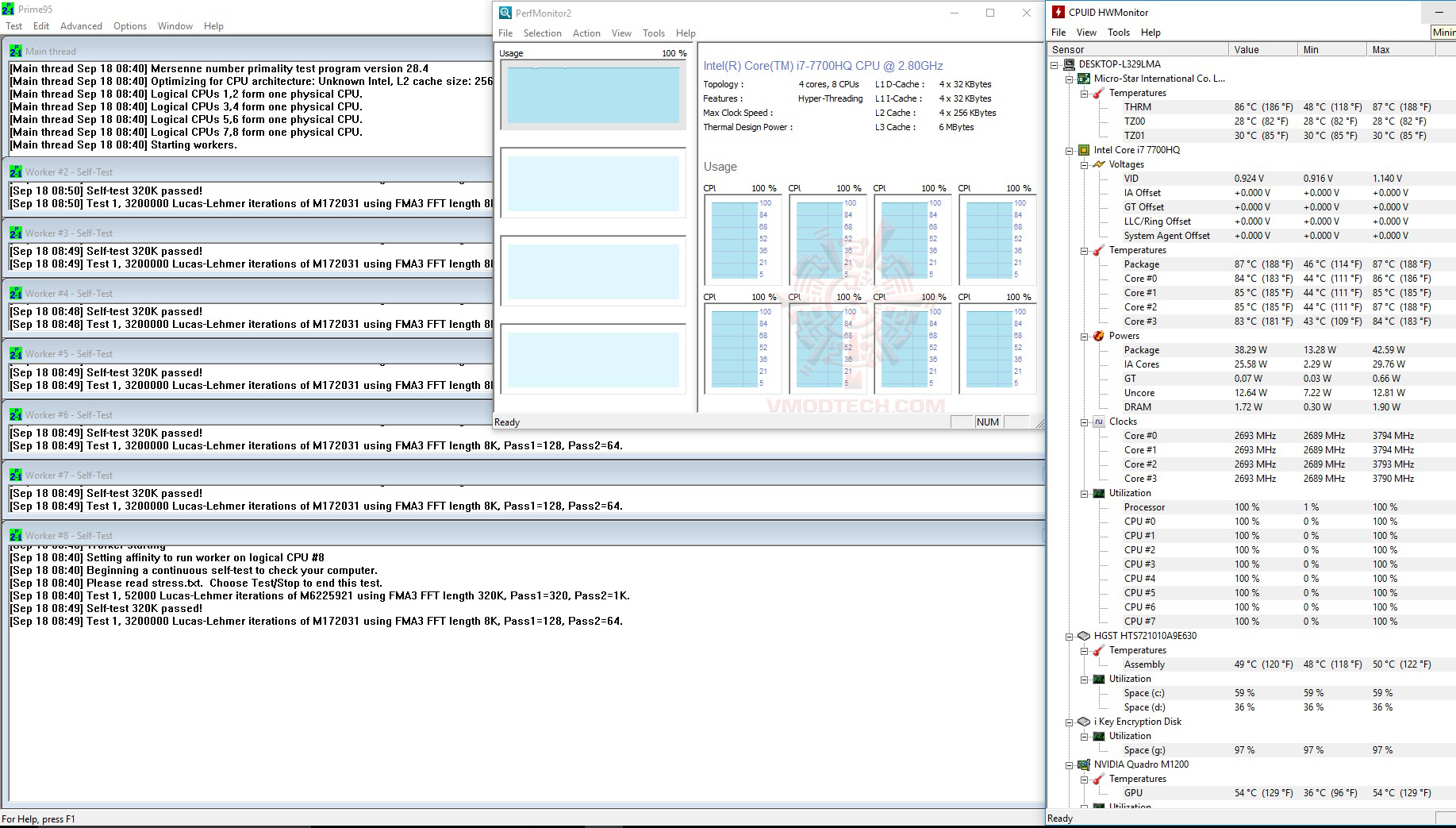
Task: Click the Min column header
Action: tap(1331, 49)
